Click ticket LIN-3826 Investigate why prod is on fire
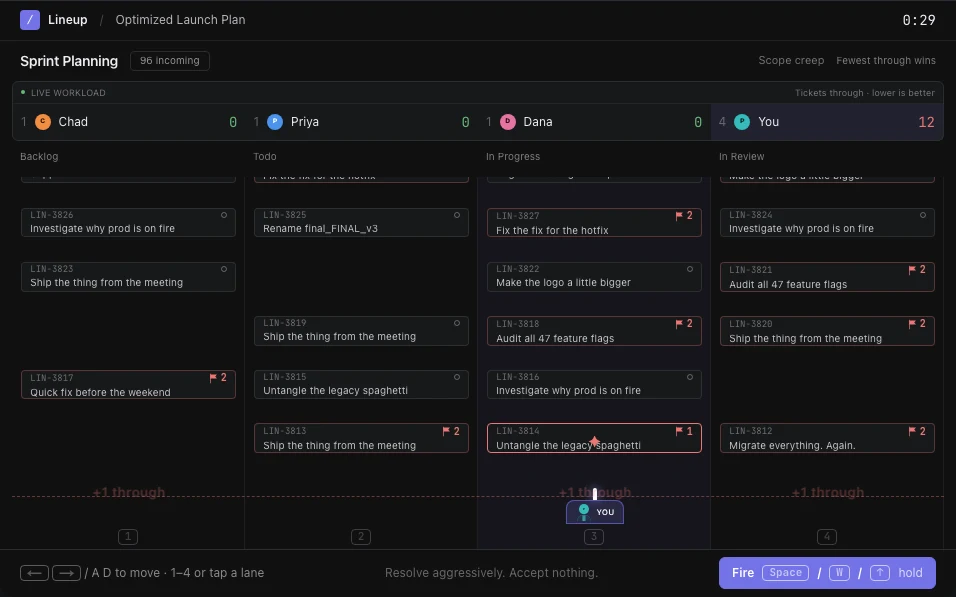Screen dimensions: 956x597 pyautogui.click(x=128, y=223)
